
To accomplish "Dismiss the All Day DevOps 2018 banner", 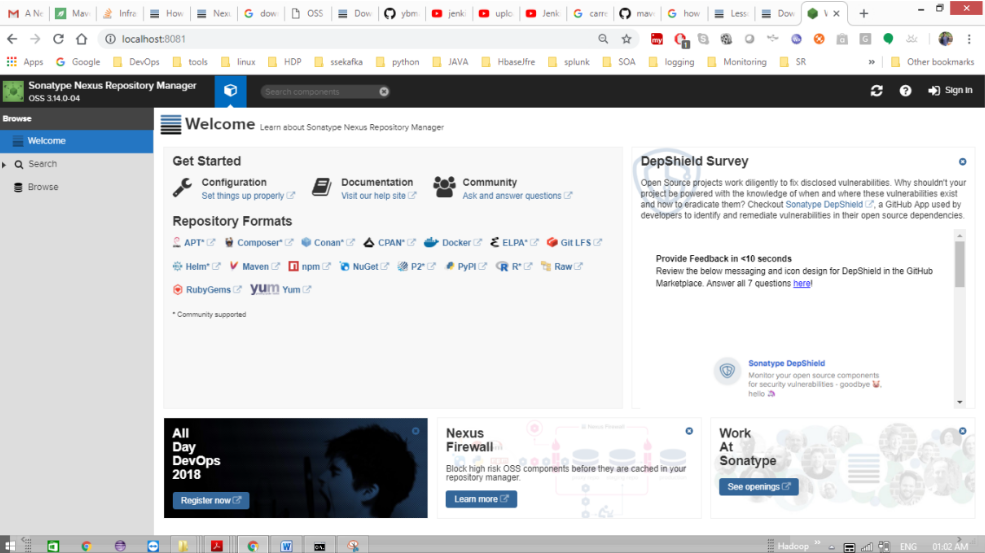I will click(415, 431).
